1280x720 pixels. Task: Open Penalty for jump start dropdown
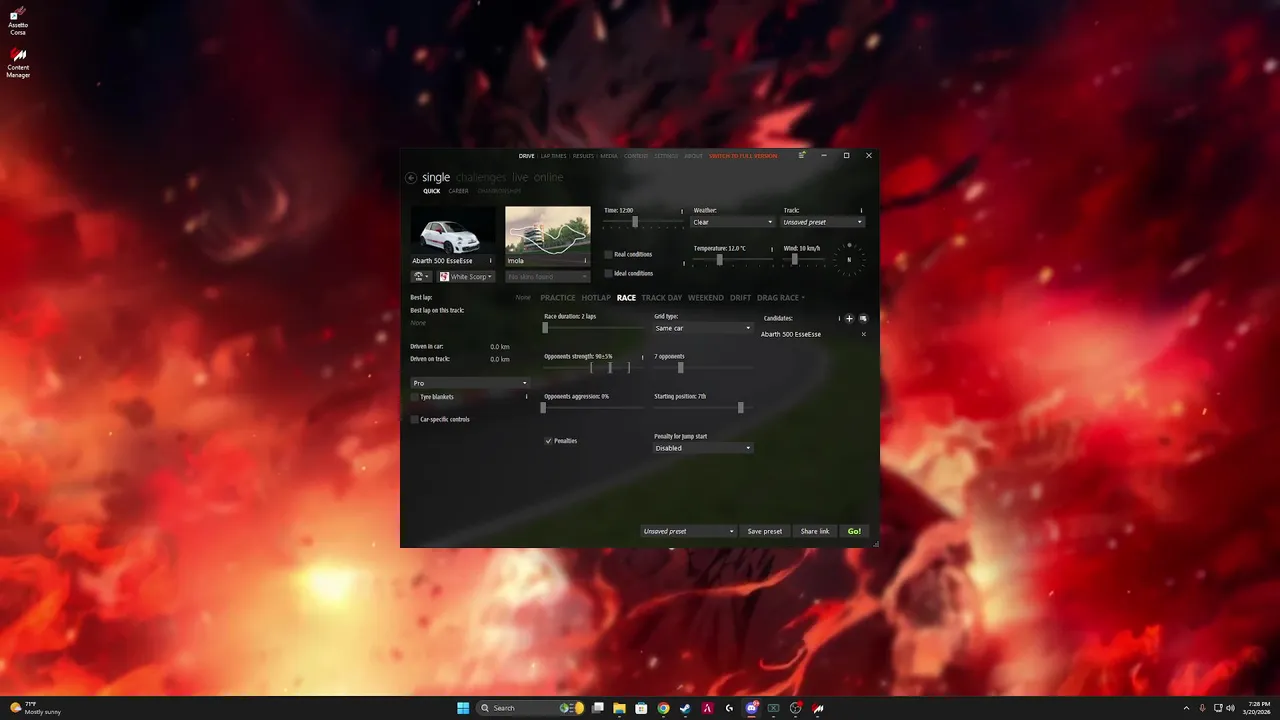click(703, 448)
